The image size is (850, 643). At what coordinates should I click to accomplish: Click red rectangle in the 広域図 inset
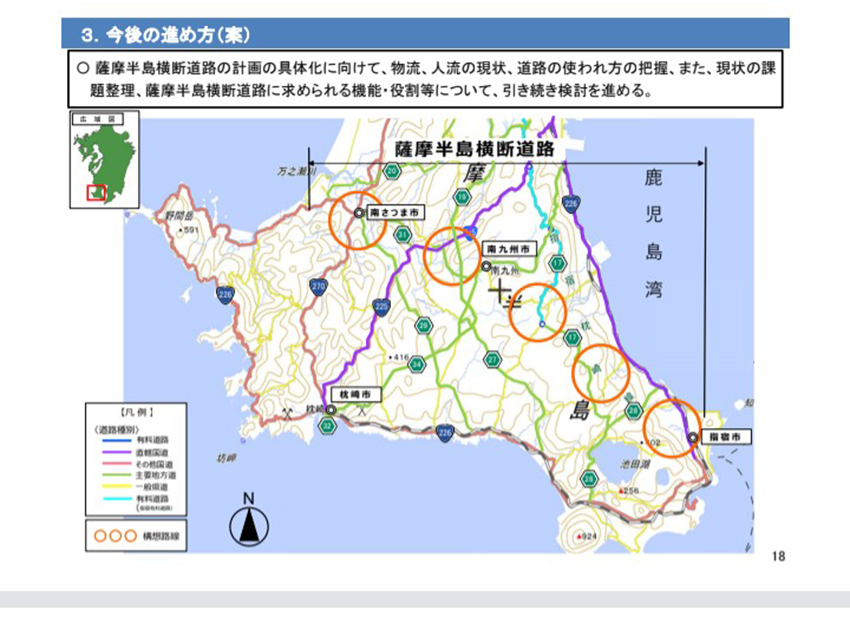tap(96, 192)
